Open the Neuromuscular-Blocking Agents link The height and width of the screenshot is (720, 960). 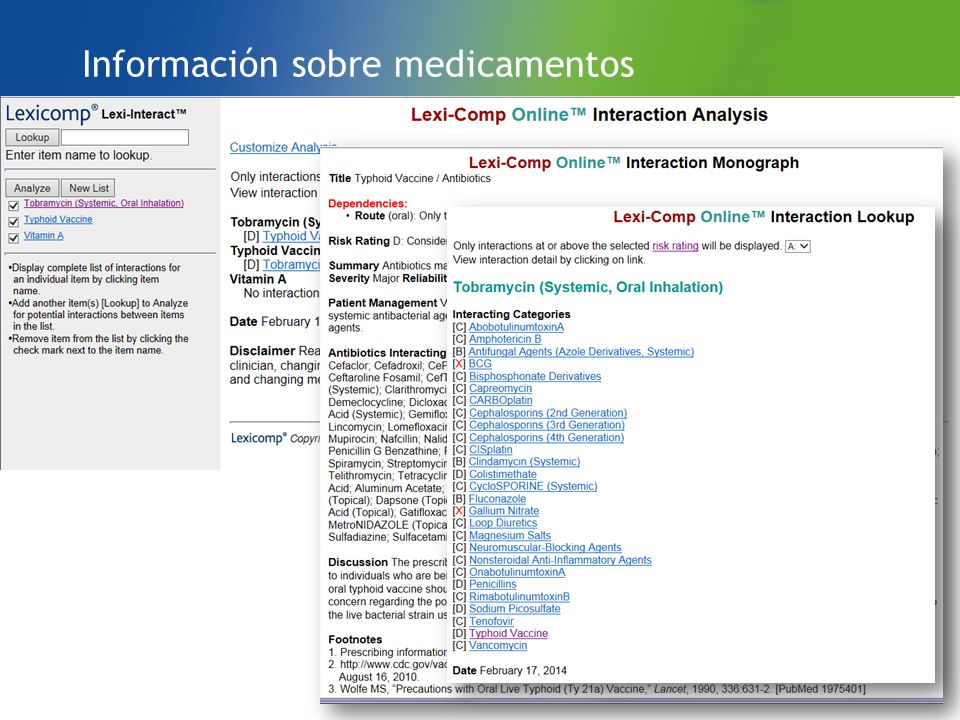(x=545, y=547)
